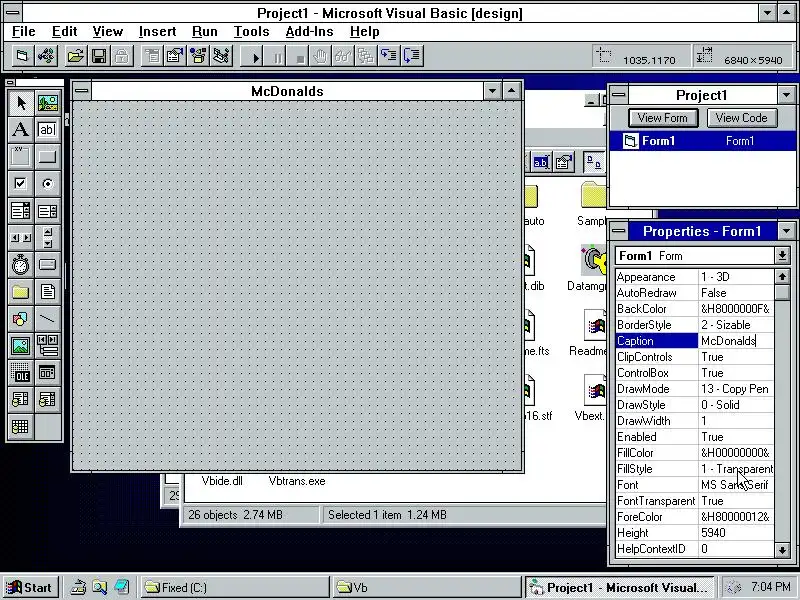Click the View Code button
The image size is (800, 600).
(x=741, y=118)
